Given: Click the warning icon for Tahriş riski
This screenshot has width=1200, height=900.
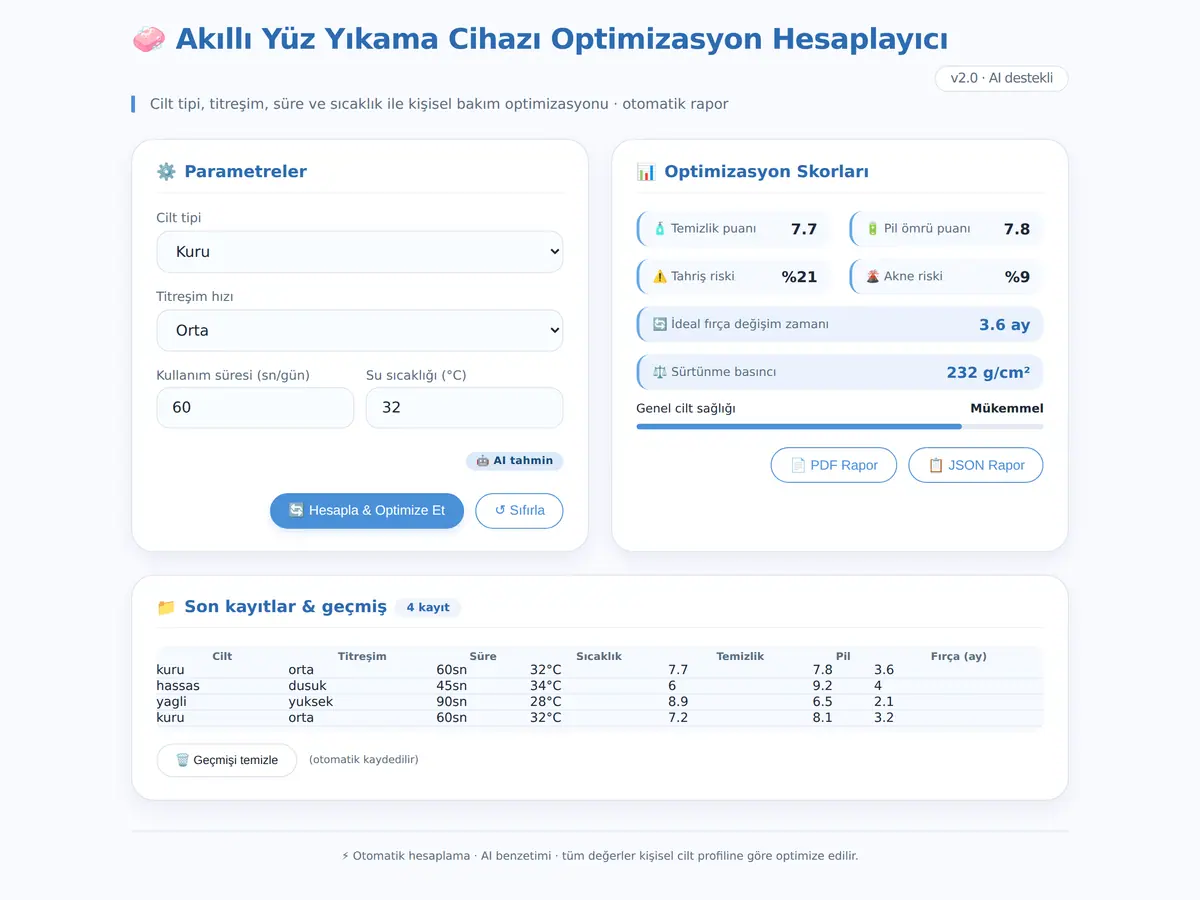Looking at the screenshot, I should point(660,277).
